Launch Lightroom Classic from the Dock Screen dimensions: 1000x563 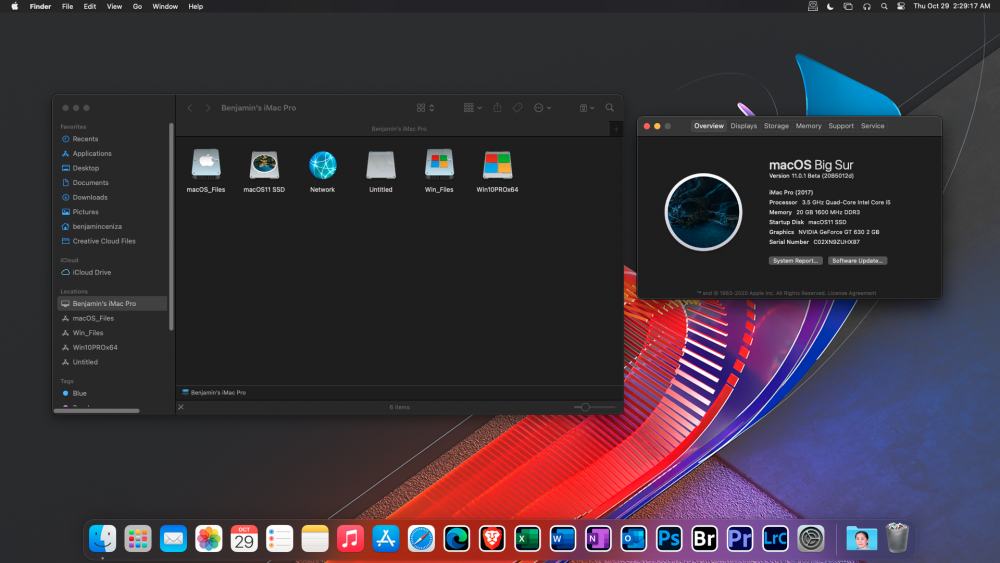click(x=775, y=539)
